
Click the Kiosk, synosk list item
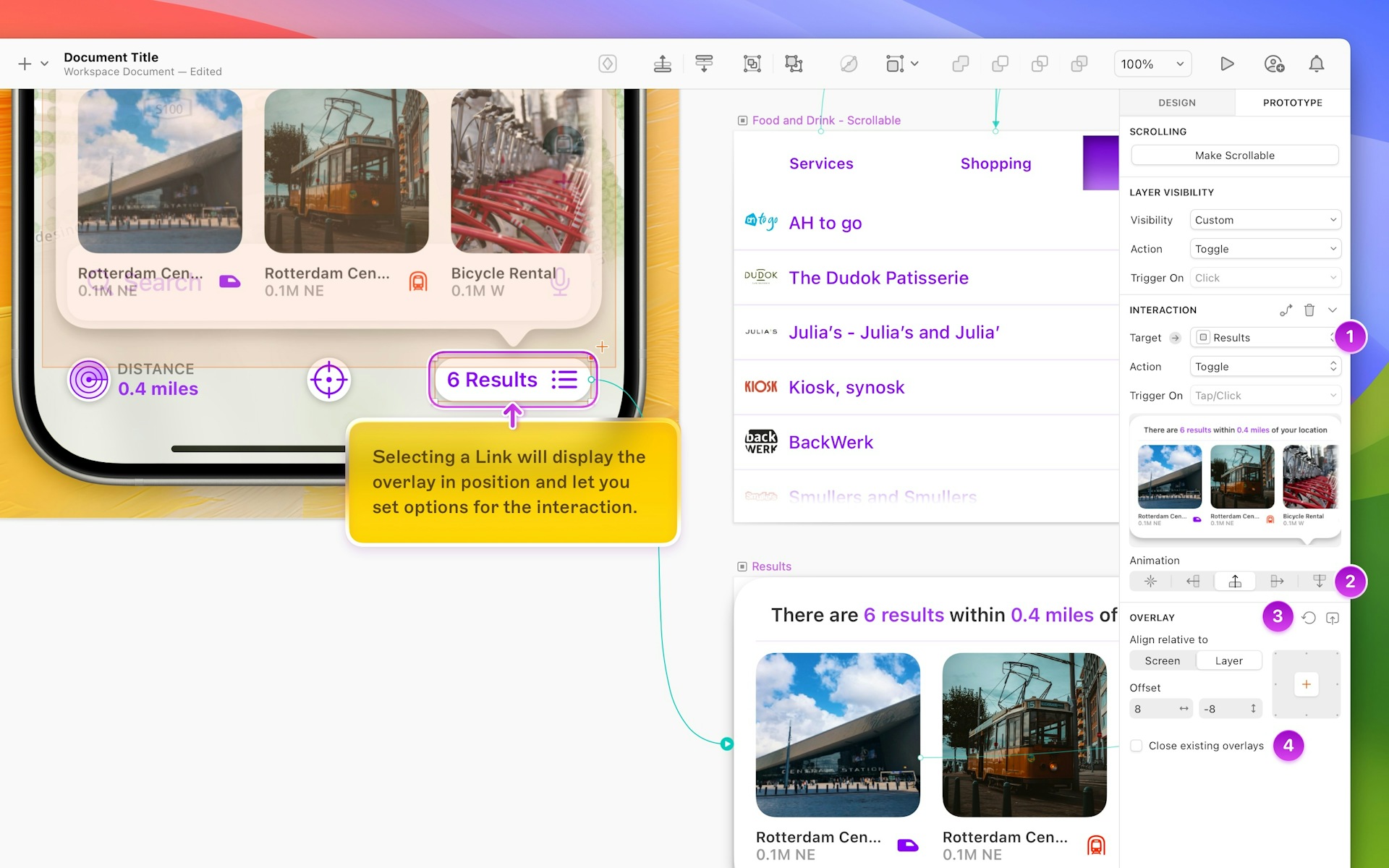click(846, 388)
